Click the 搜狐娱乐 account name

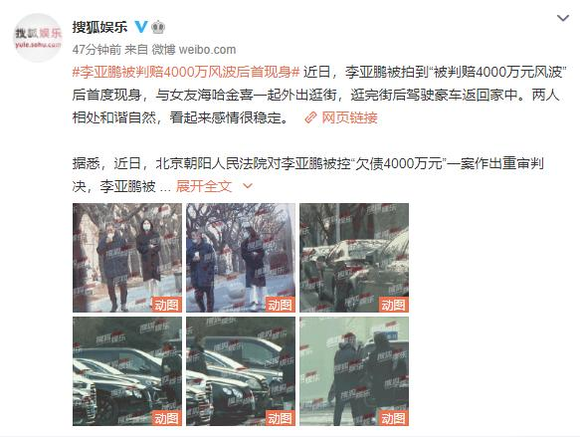pos(100,27)
